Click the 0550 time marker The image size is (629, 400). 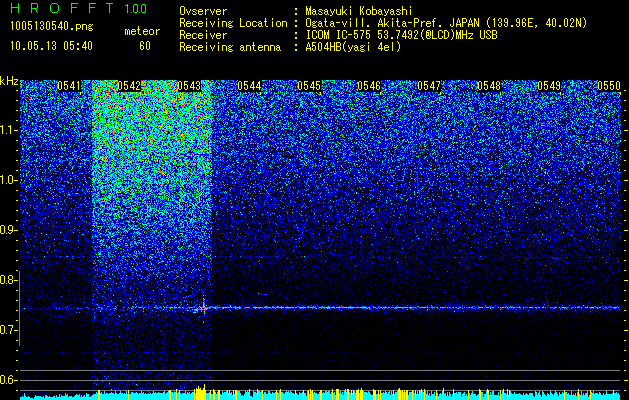(609, 86)
